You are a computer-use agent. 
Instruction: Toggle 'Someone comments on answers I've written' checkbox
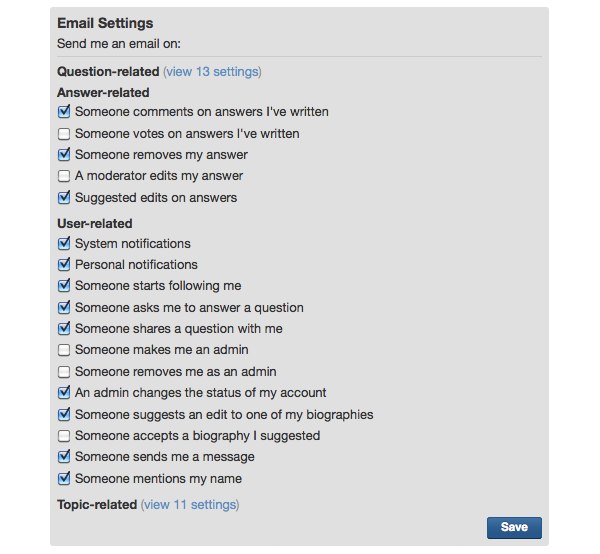[x=65, y=112]
